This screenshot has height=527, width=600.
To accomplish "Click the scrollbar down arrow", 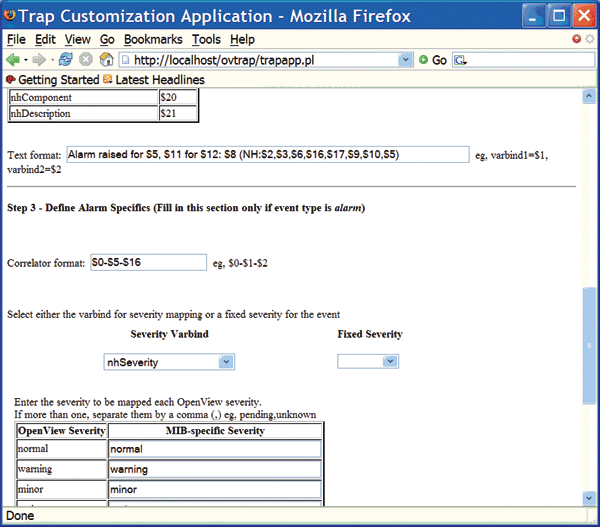I will pyautogui.click(x=589, y=497).
